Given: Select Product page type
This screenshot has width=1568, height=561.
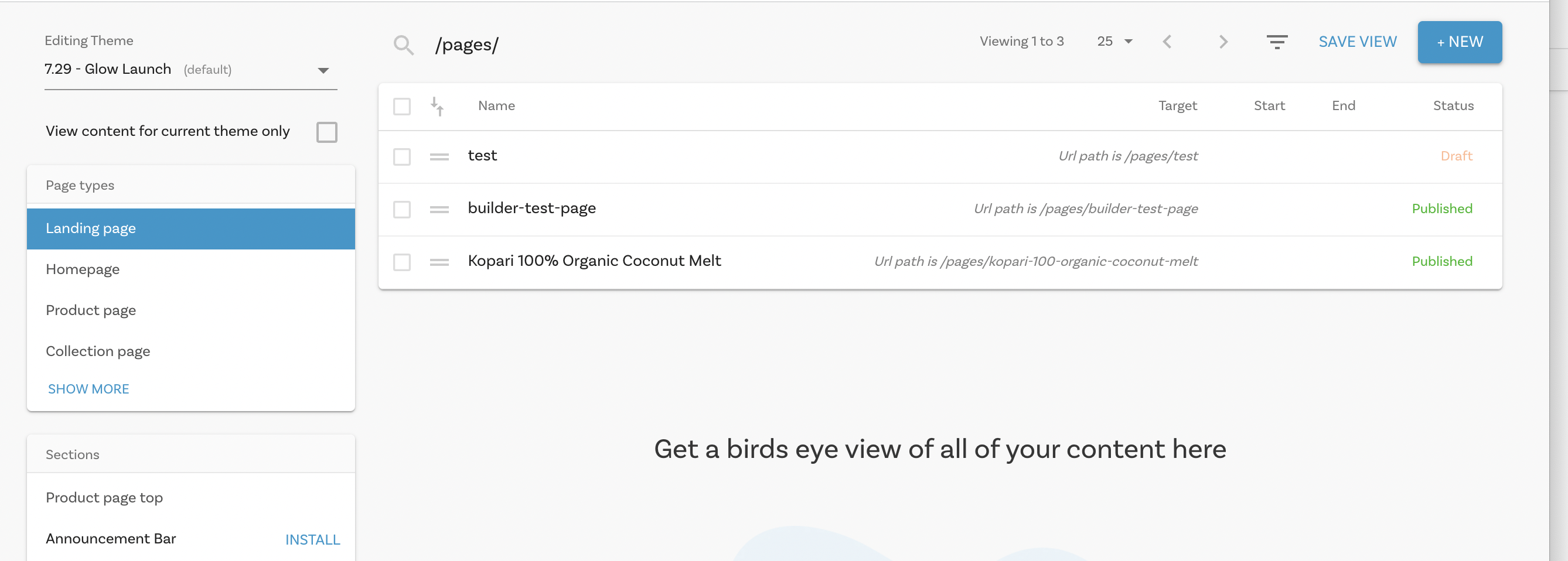Looking at the screenshot, I should (91, 310).
